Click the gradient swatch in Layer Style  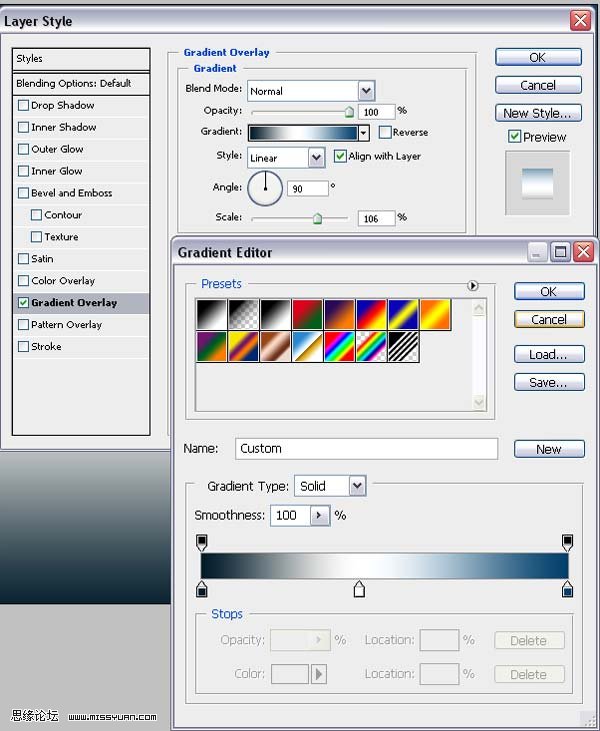tap(303, 133)
